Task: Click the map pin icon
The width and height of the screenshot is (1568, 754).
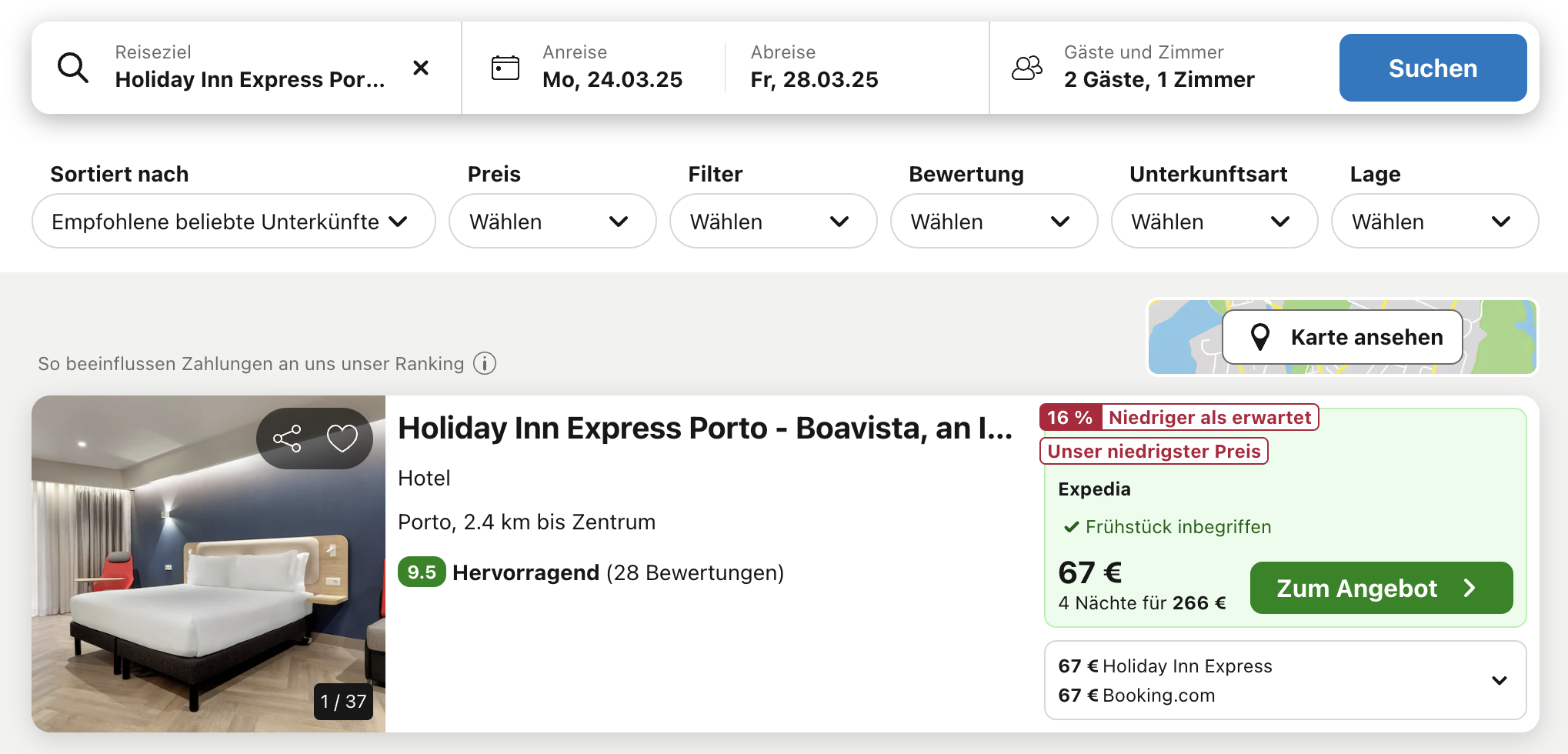Action: (x=1259, y=337)
